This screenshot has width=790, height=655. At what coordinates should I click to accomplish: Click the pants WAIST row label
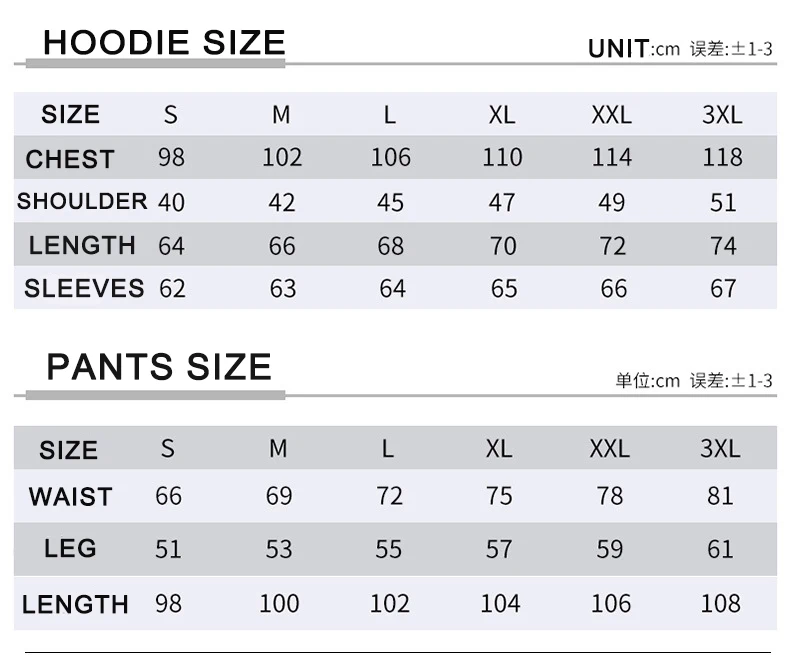[70, 496]
